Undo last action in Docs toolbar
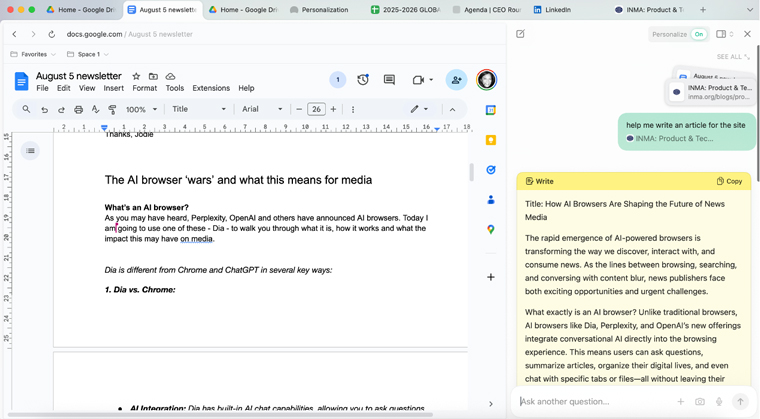This screenshot has width=760, height=419. point(44,110)
